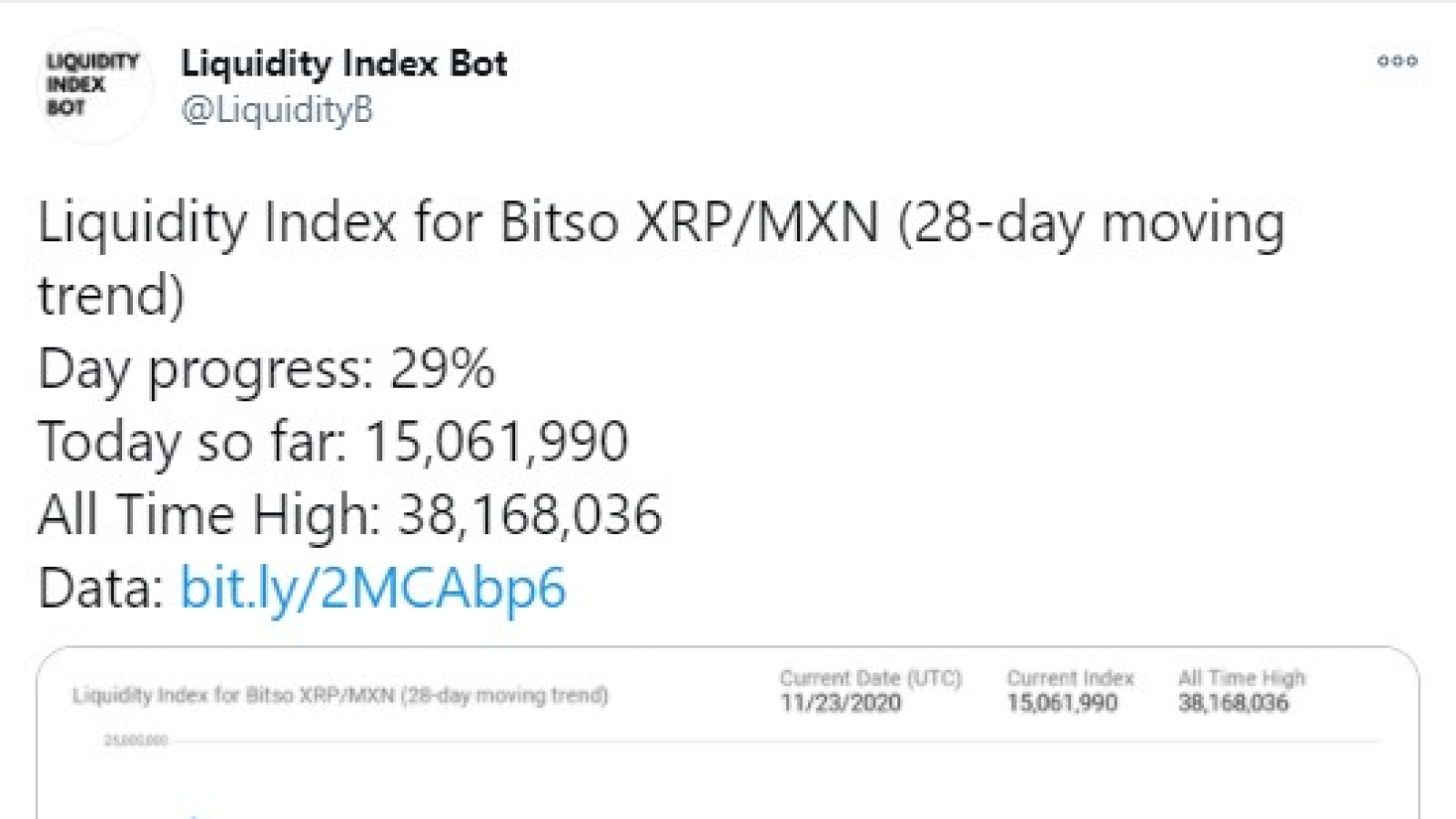Click the Current Date (UTC) label in chart
Image resolution: width=1456 pixels, height=819 pixels.
pyautogui.click(x=871, y=678)
